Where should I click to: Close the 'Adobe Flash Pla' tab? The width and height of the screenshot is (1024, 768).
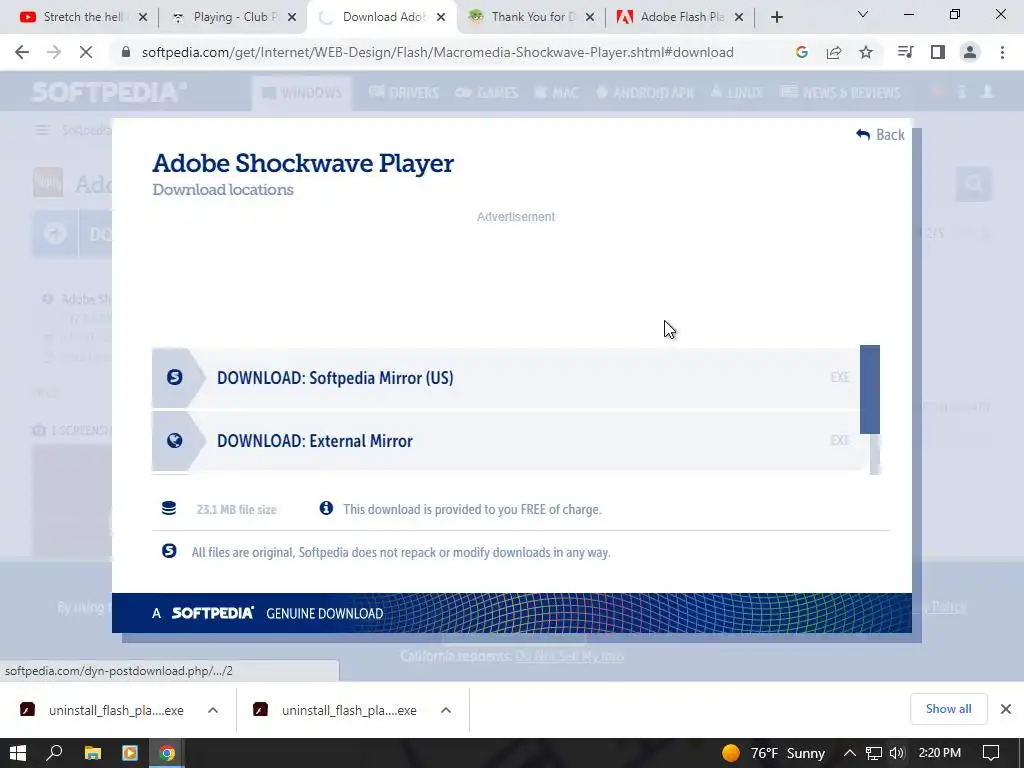click(739, 17)
